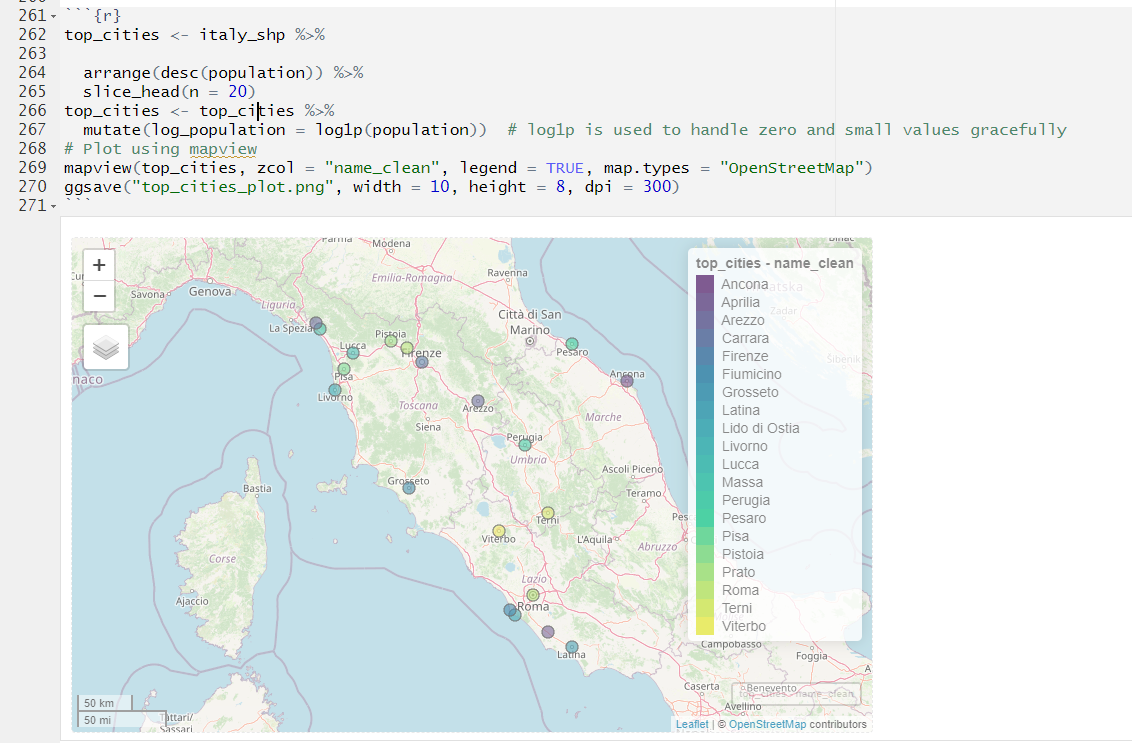Click the Firenze city marker
The height and width of the screenshot is (743, 1132).
click(x=421, y=362)
